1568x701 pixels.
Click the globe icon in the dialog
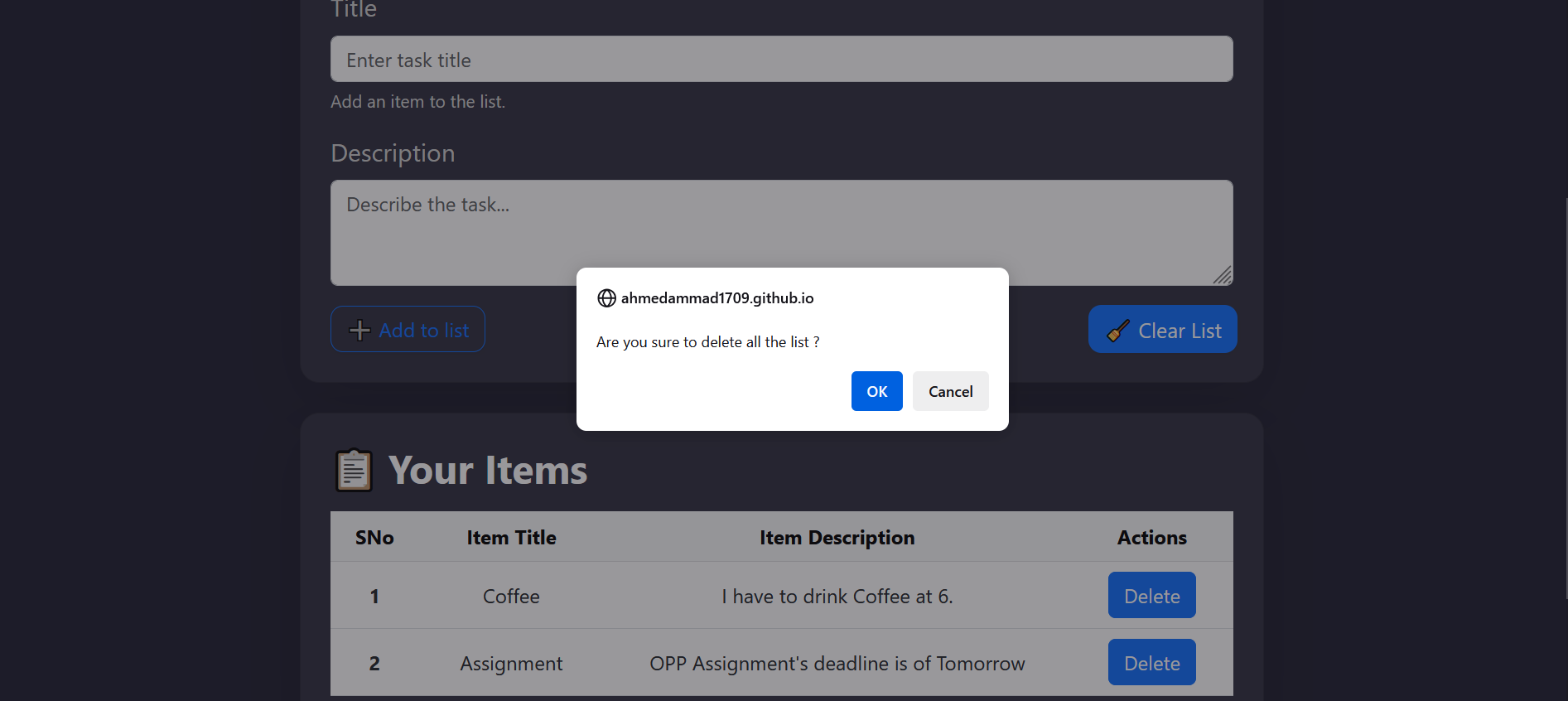tap(606, 298)
